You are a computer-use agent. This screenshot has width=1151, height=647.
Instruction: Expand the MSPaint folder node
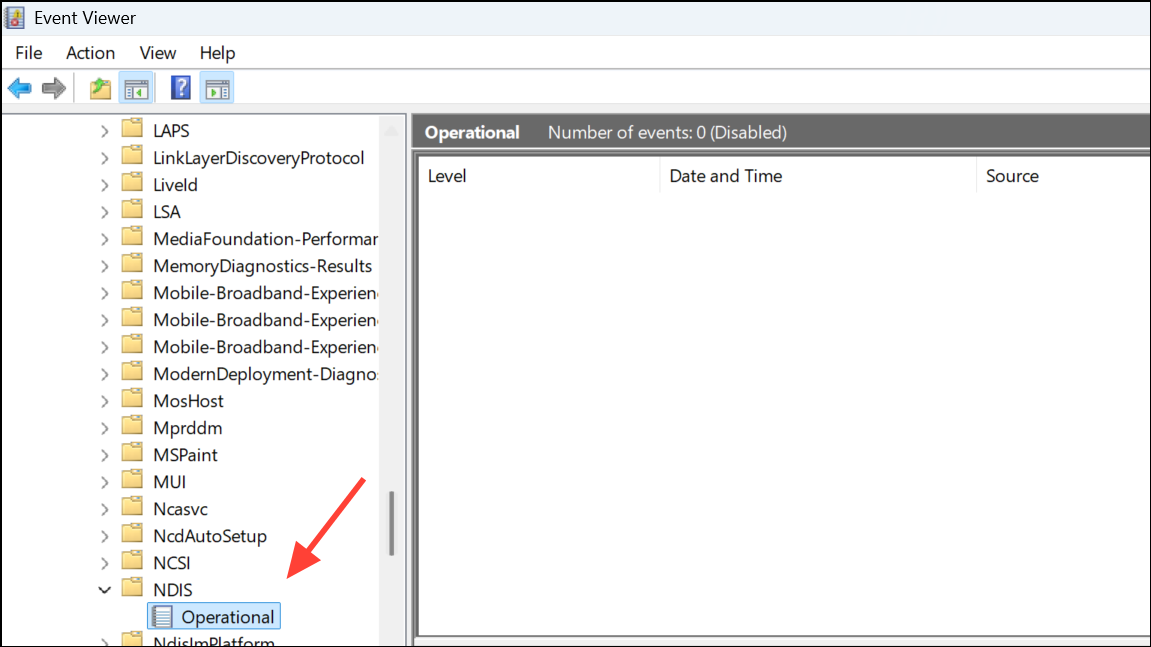point(105,455)
